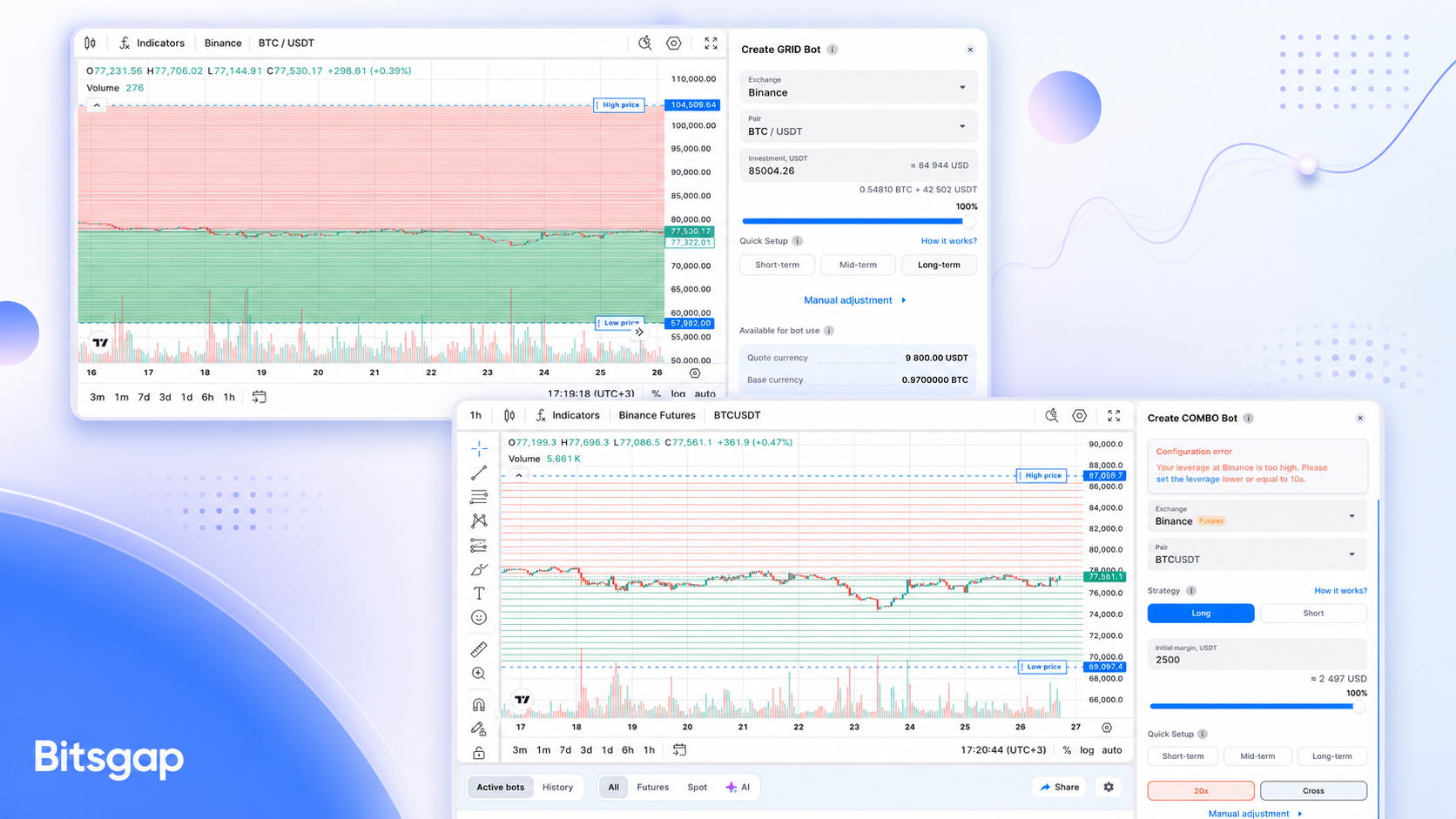This screenshot has width=1456, height=819.
Task: Show info about Create GRID Bot
Action: pos(832,50)
